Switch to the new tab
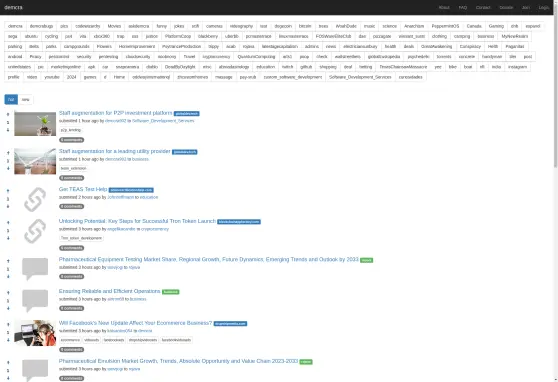Viewport: 558px width, 382px height. coord(25,99)
